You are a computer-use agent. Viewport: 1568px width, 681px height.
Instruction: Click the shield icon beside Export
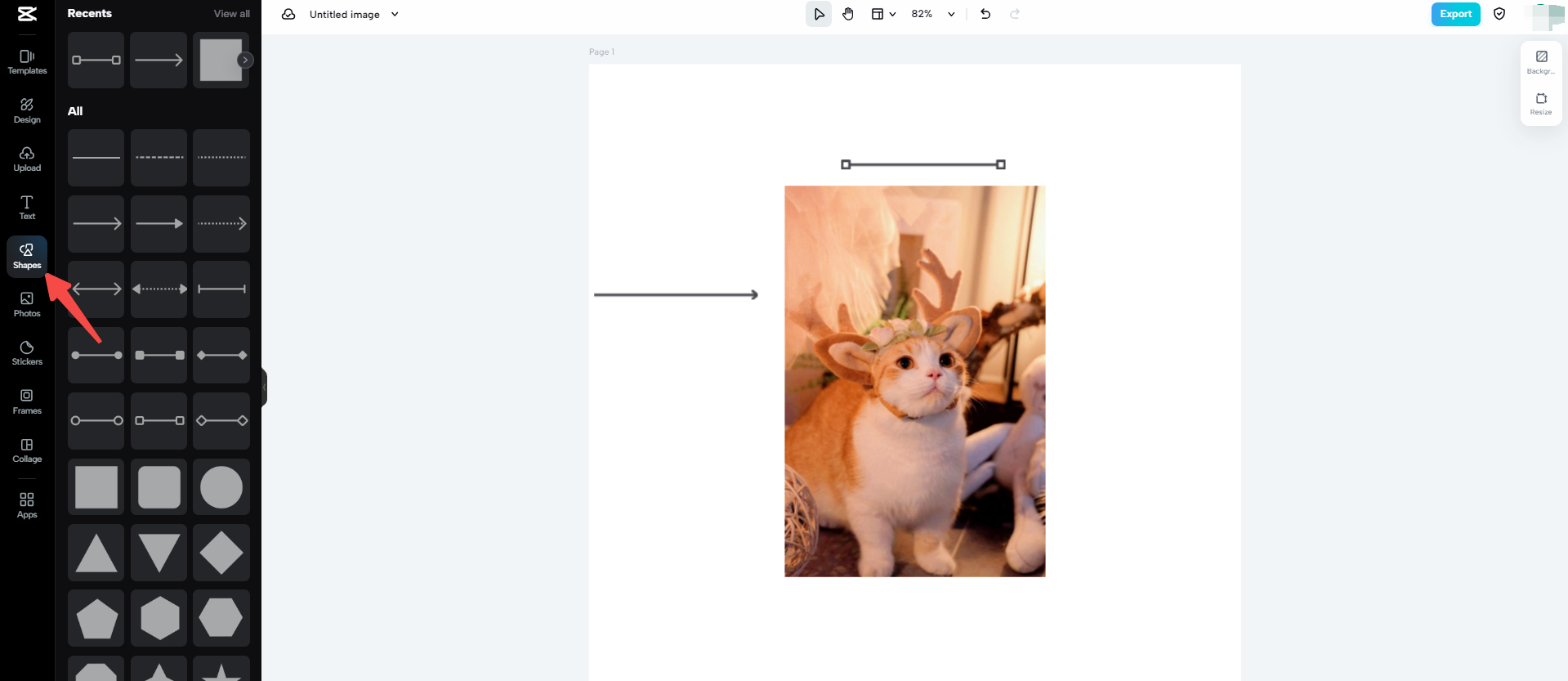click(x=1499, y=14)
